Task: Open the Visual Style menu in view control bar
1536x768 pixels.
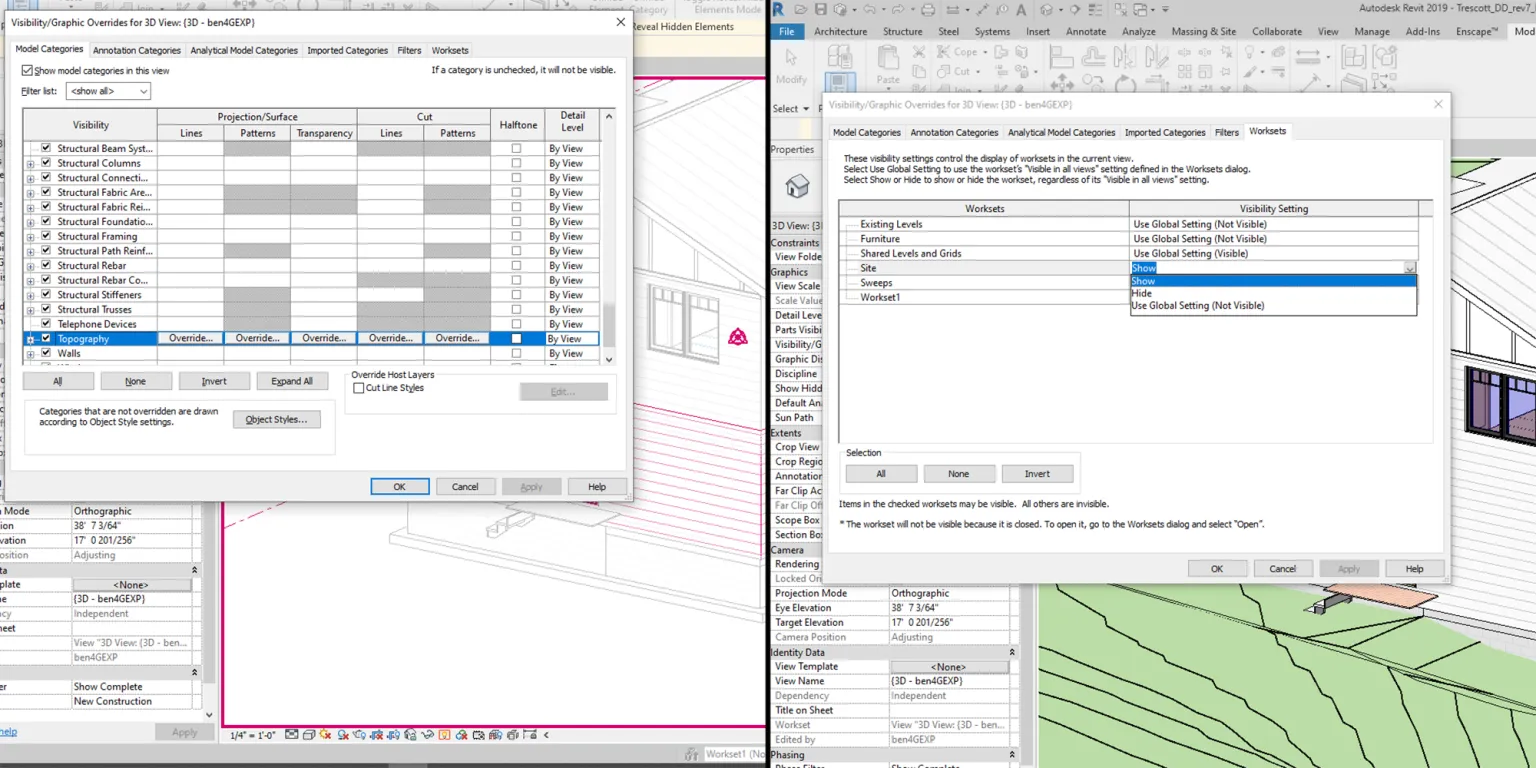Action: (309, 734)
